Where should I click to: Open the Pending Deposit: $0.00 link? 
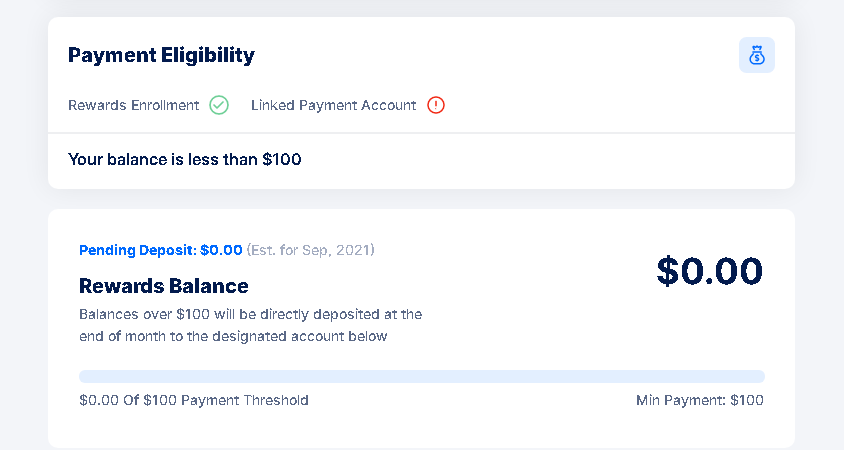click(160, 250)
